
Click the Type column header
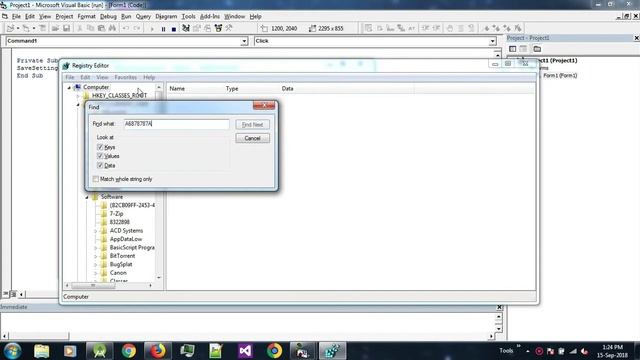232,89
